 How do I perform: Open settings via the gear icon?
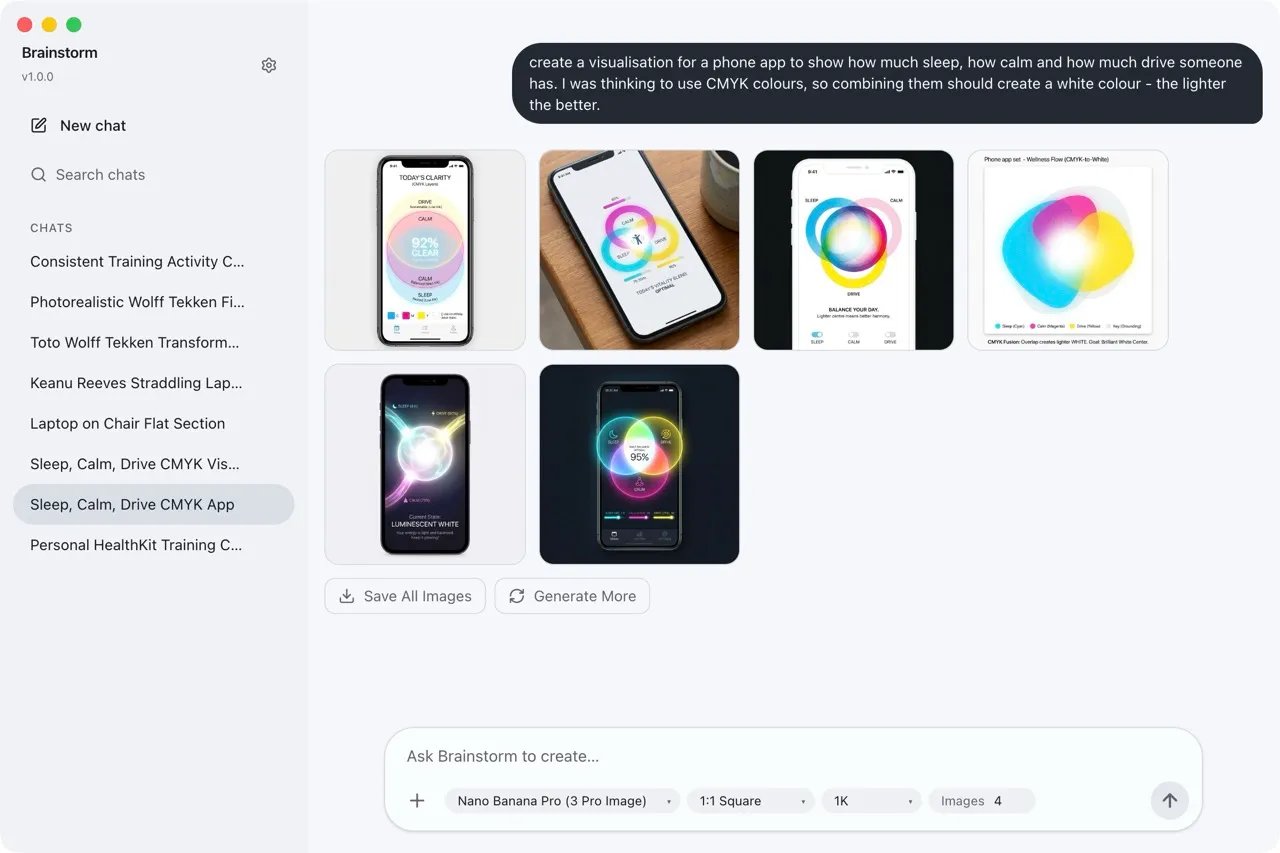(269, 65)
